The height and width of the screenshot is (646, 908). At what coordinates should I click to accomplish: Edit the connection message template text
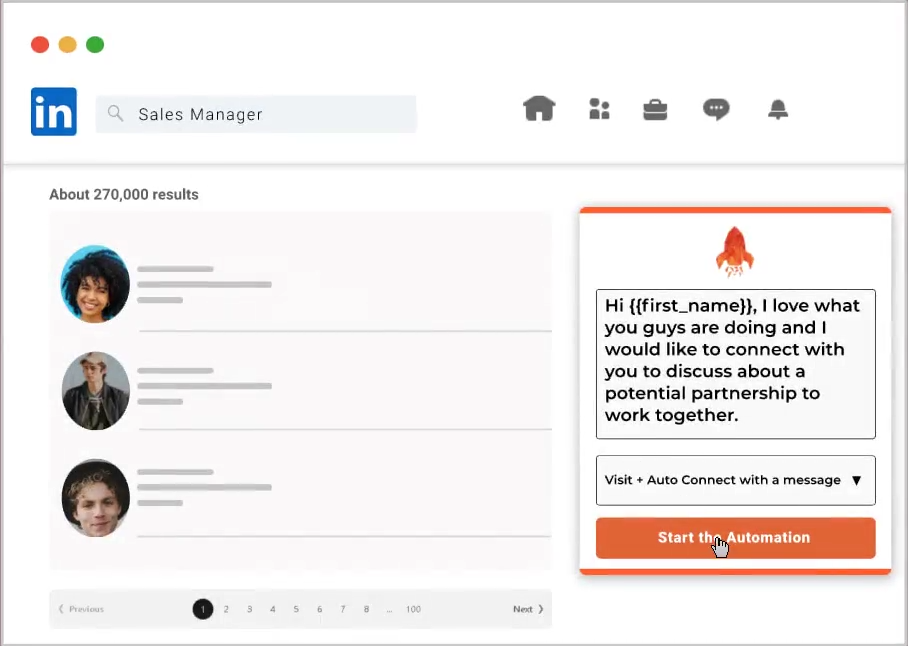(x=735, y=360)
